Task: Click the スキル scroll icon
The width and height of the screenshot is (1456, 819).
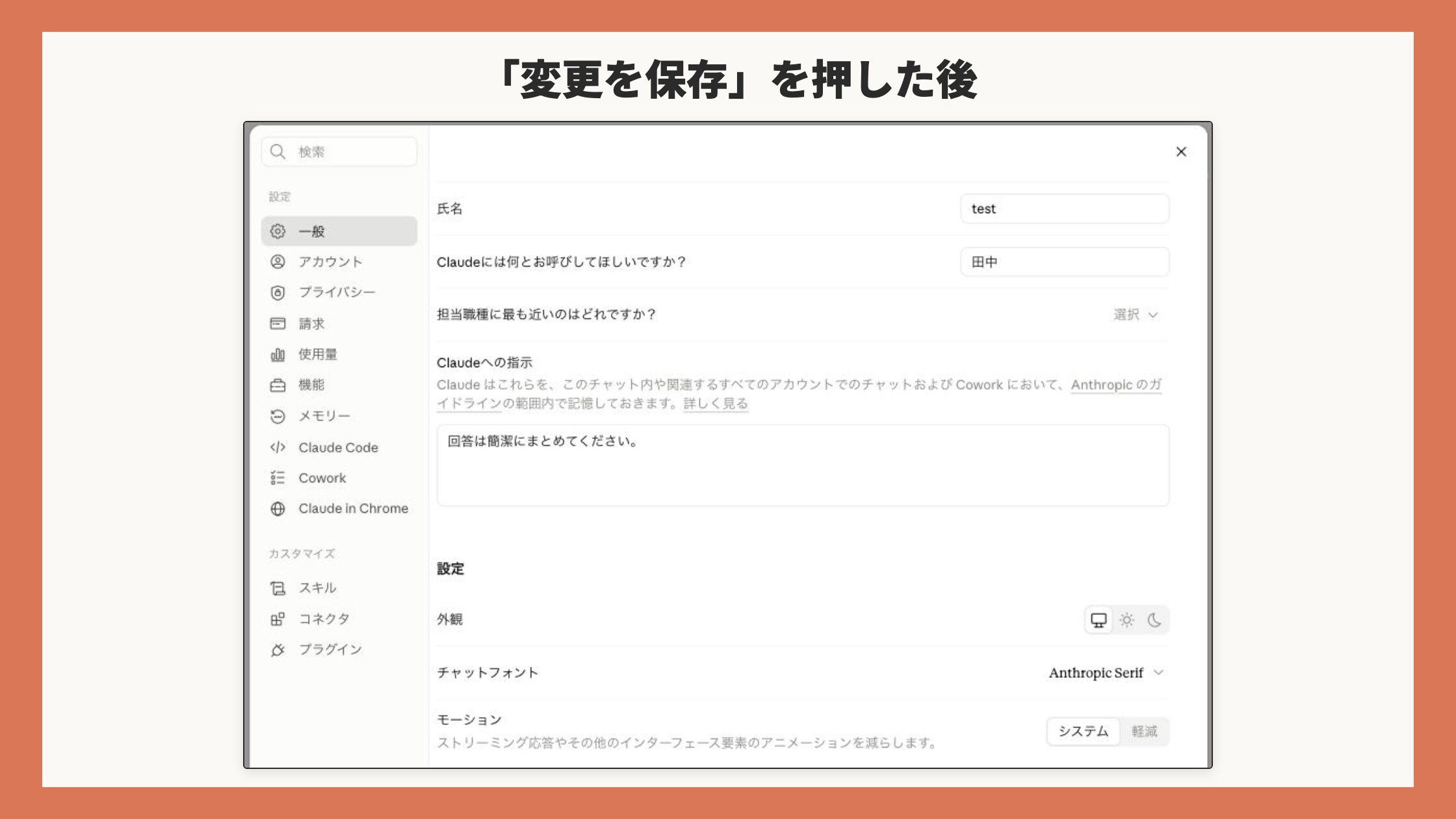Action: coord(278,588)
